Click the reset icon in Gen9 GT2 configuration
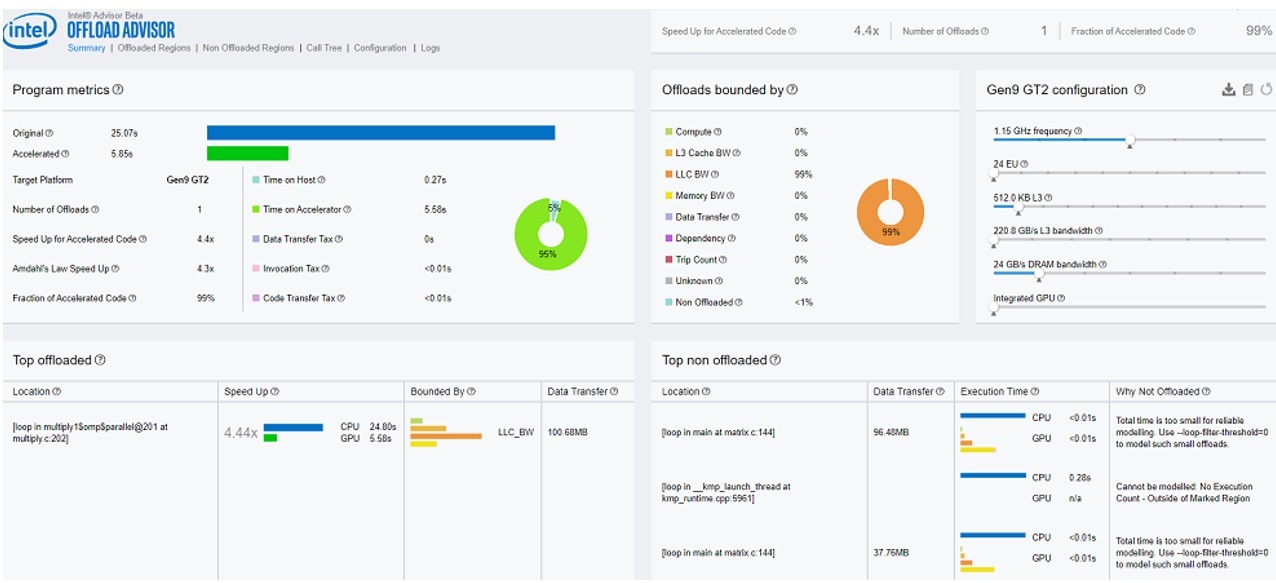This screenshot has width=1276, height=583. (1266, 90)
